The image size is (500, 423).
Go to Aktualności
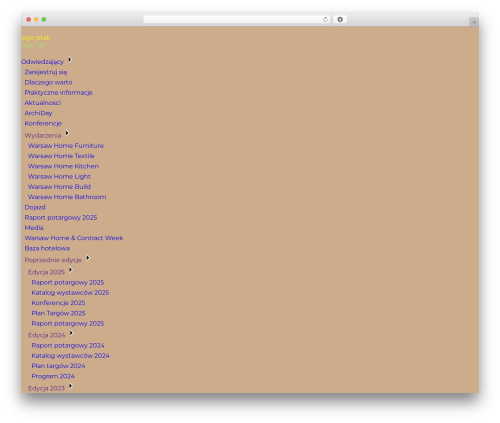(43, 103)
